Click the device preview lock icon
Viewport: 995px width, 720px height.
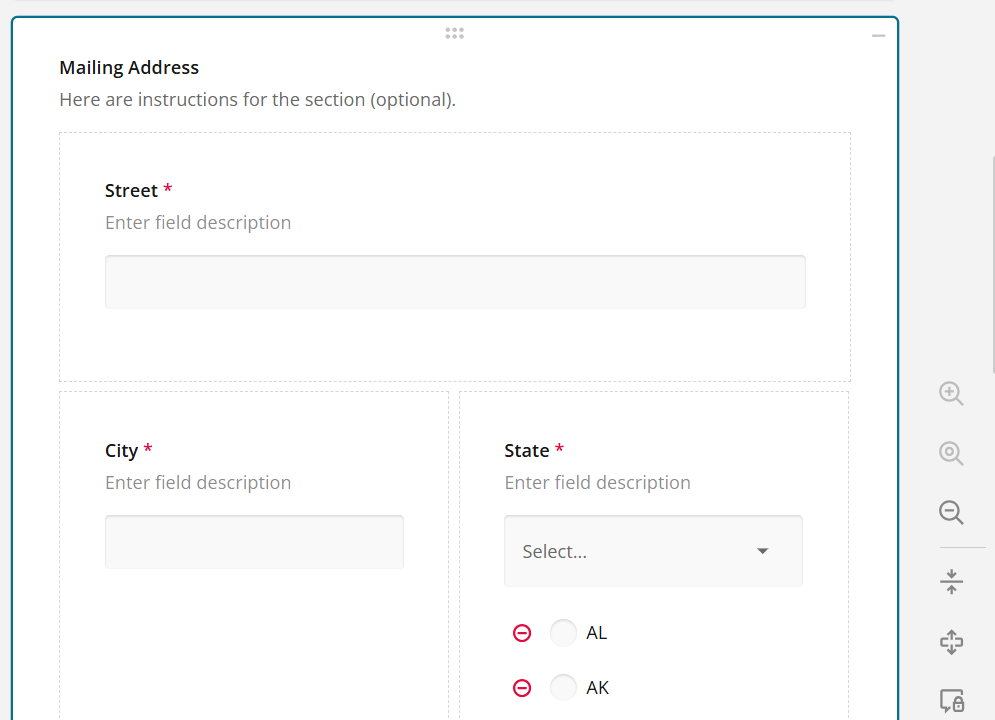(951, 701)
